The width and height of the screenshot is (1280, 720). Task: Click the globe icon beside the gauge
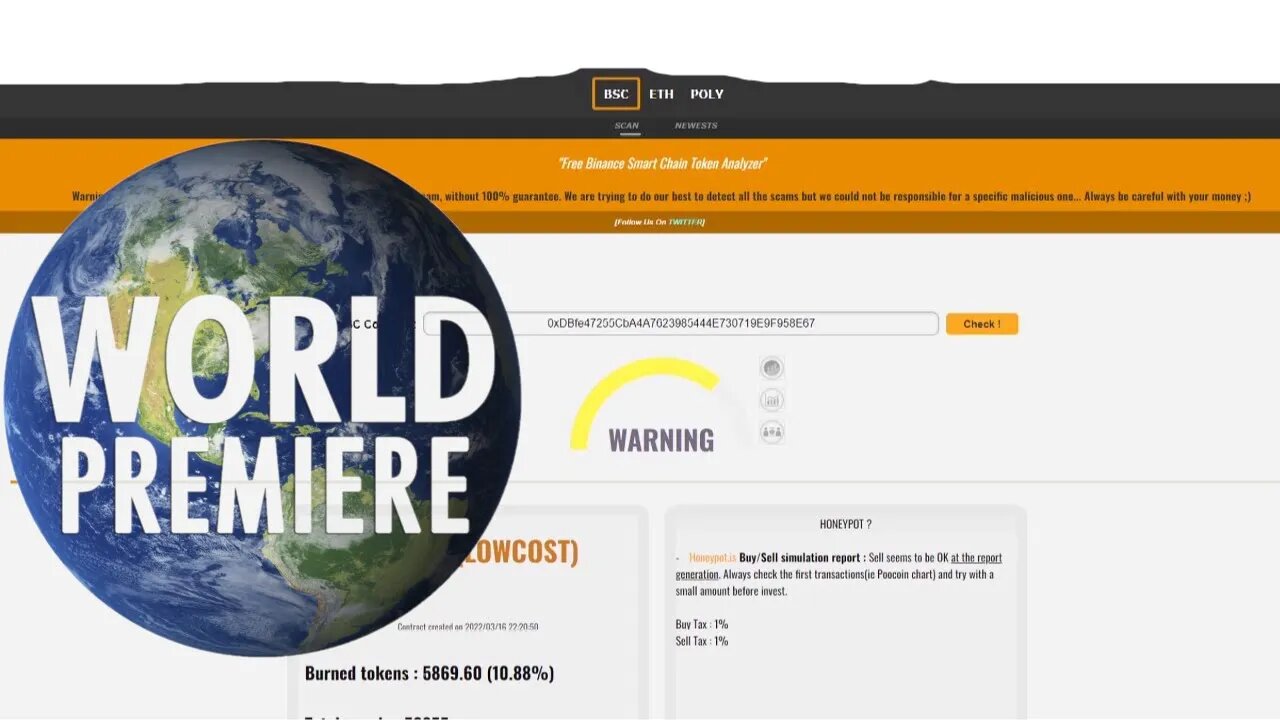(x=772, y=368)
